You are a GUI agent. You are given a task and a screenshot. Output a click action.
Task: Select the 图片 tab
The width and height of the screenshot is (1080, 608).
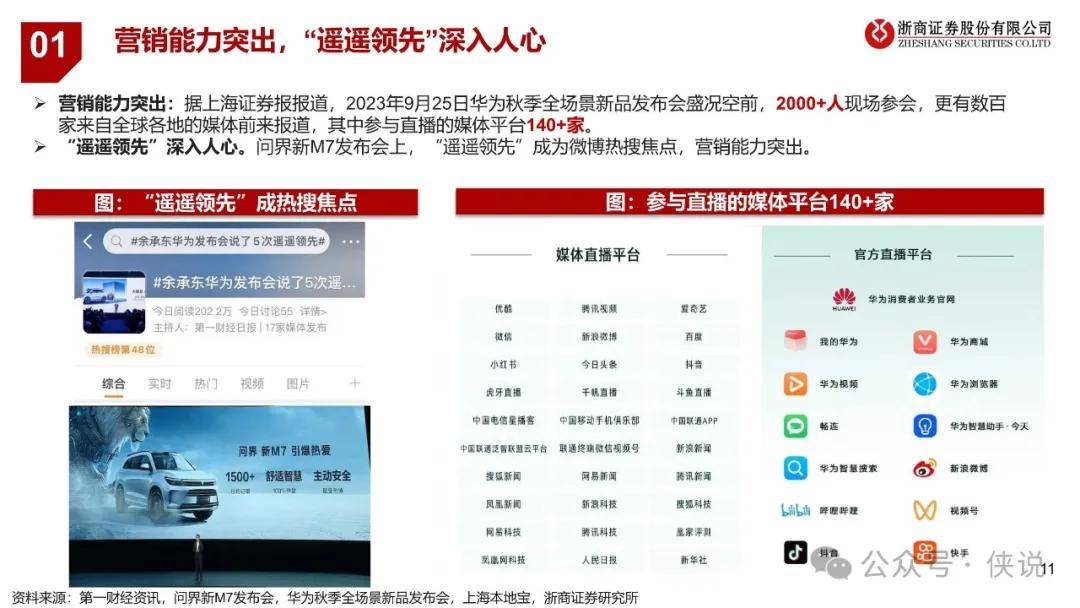pyautogui.click(x=298, y=384)
